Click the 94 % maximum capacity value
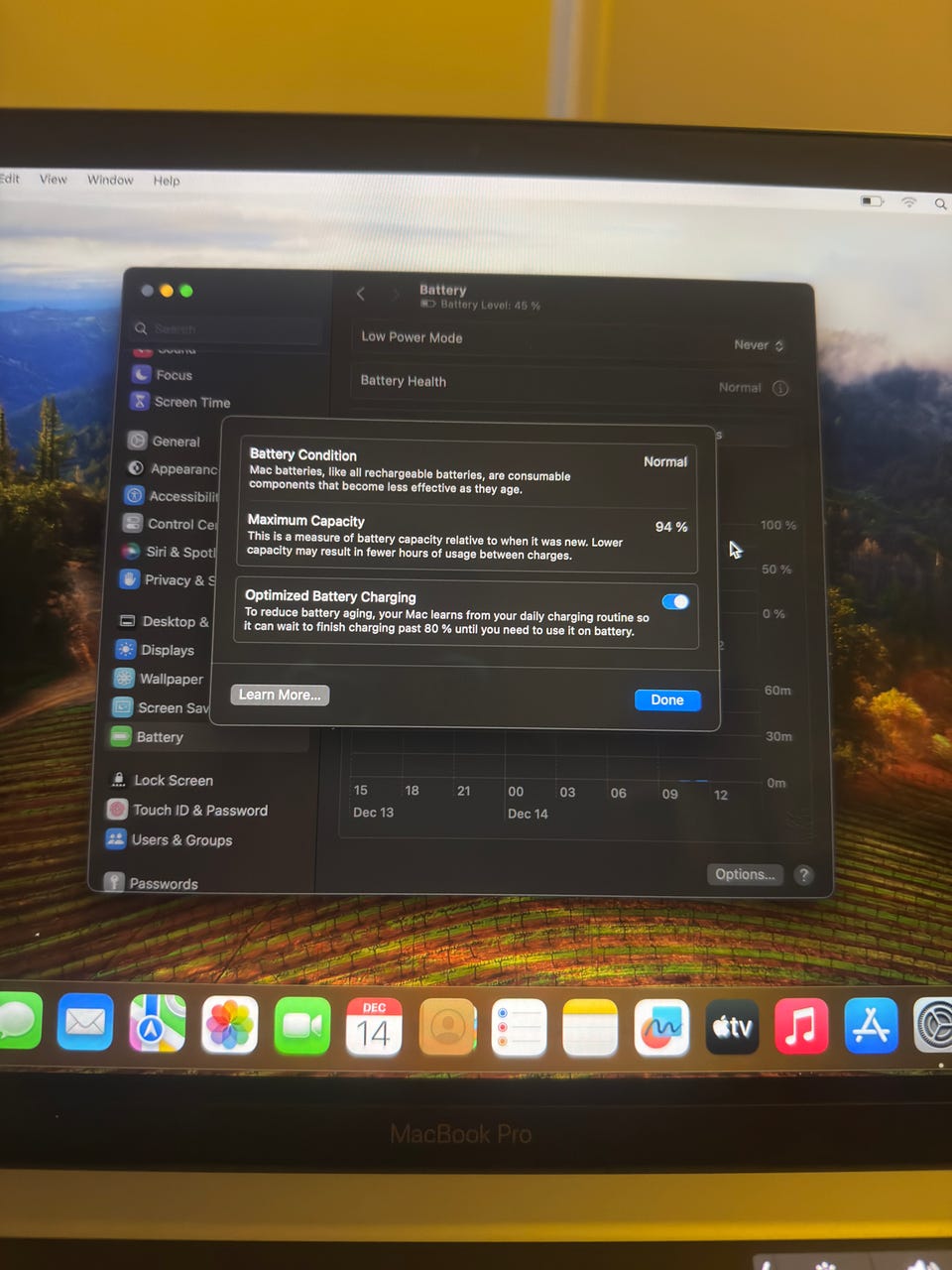 pyautogui.click(x=671, y=527)
